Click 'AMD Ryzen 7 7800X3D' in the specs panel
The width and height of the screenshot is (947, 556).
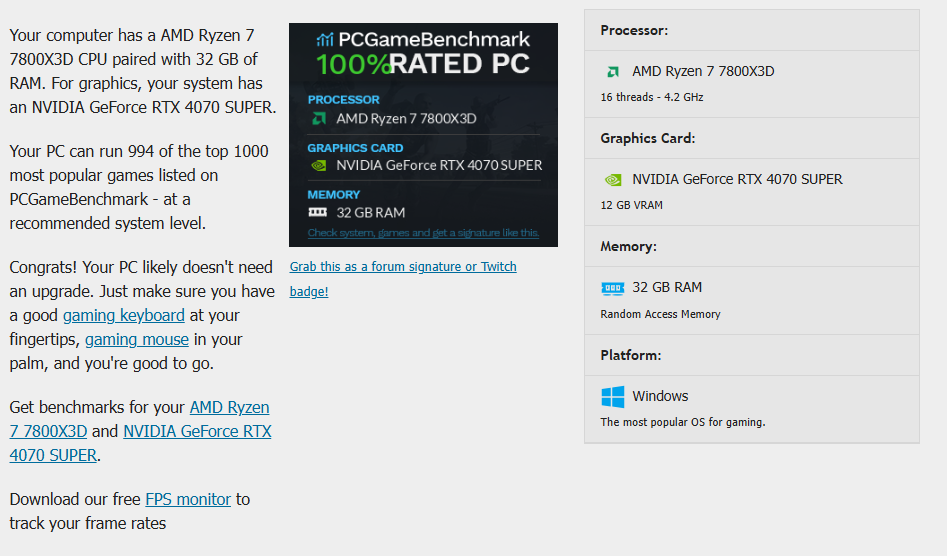pos(703,71)
